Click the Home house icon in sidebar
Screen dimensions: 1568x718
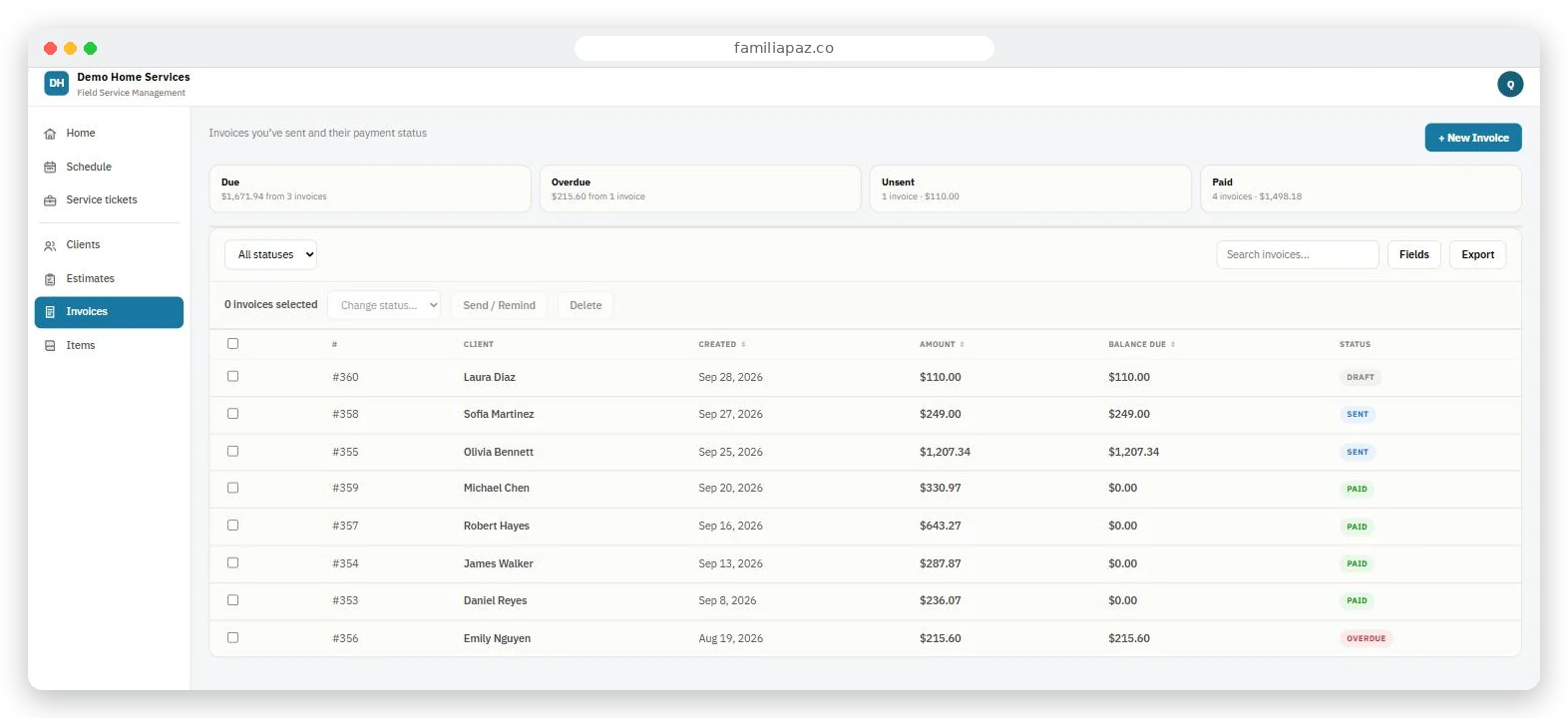tap(50, 134)
